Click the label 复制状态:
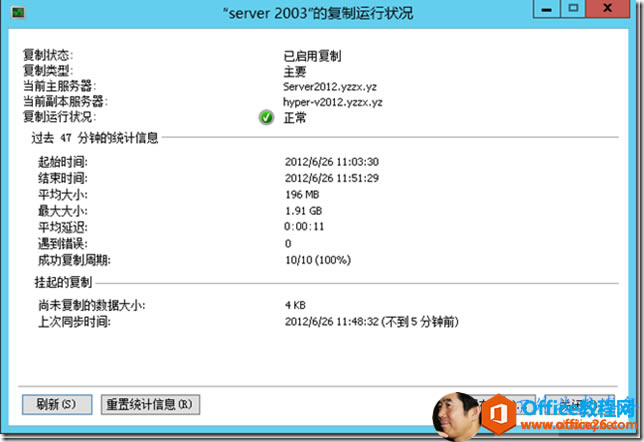The width and height of the screenshot is (644, 442). (x=48, y=55)
